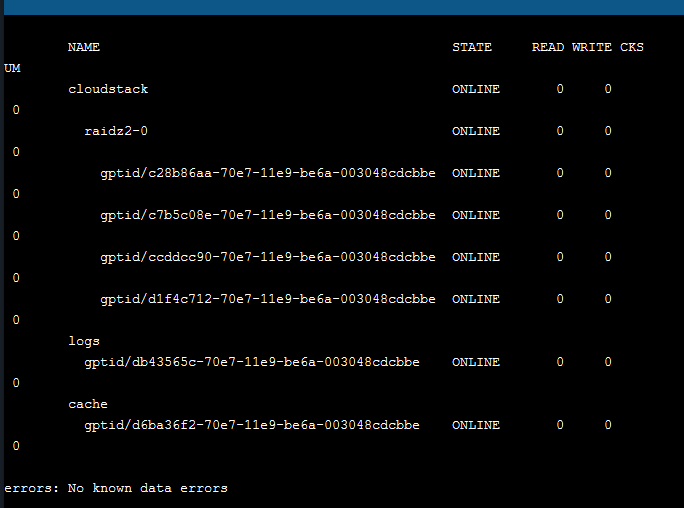Click WRITE count 0 for cloudstack
Image resolution: width=684 pixels, height=508 pixels.
608,89
